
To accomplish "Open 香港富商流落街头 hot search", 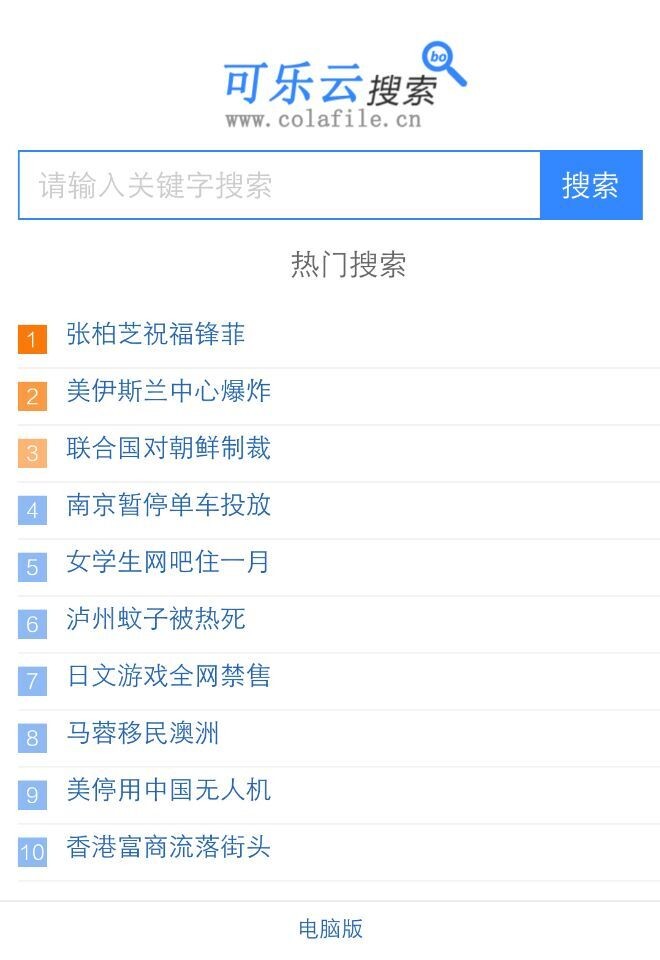I will tap(168, 848).
